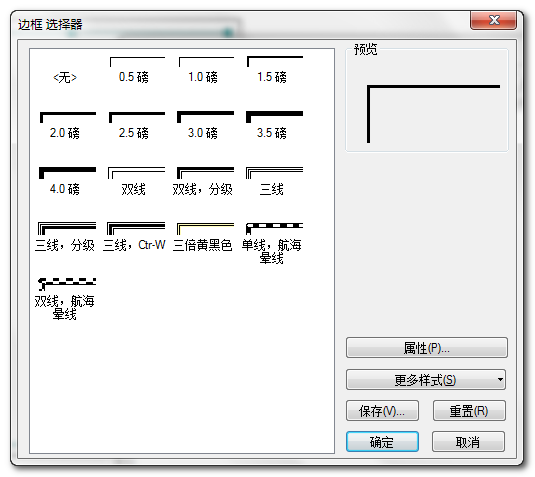Select the 双线，分级 border style
The height and width of the screenshot is (477, 535).
(203, 182)
